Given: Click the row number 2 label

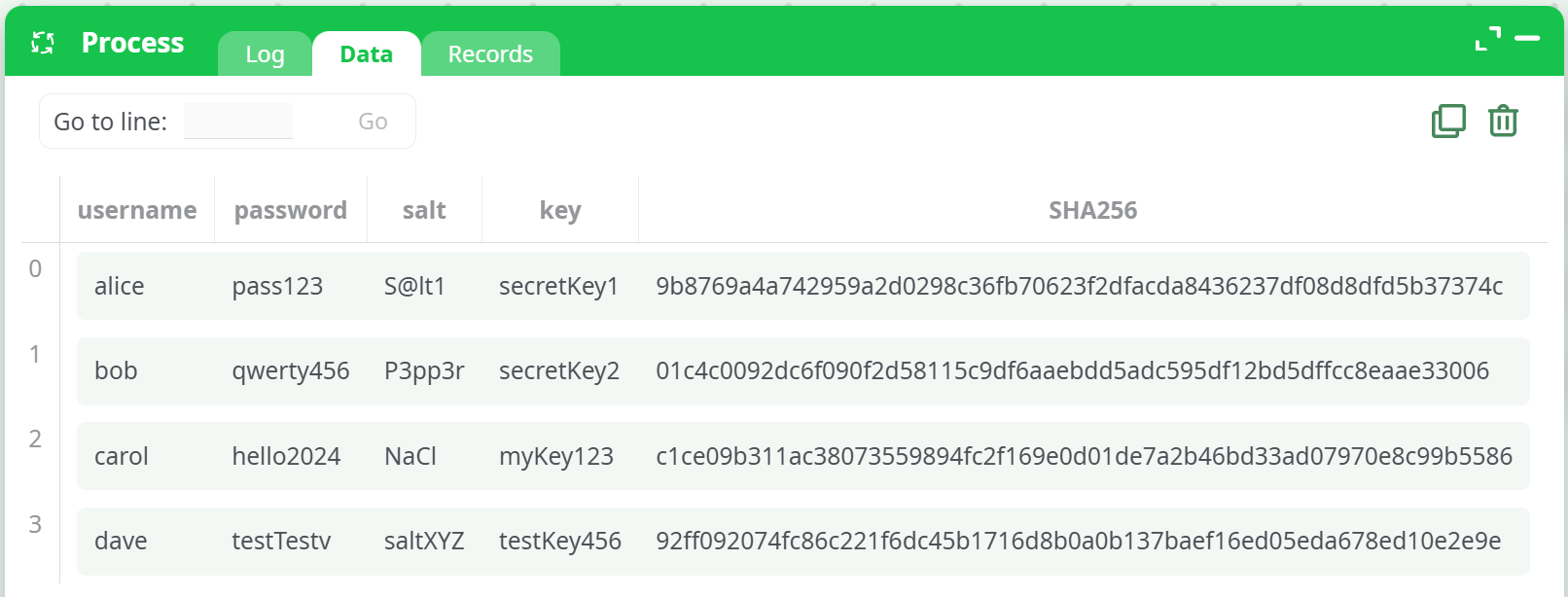Looking at the screenshot, I should pyautogui.click(x=36, y=439).
